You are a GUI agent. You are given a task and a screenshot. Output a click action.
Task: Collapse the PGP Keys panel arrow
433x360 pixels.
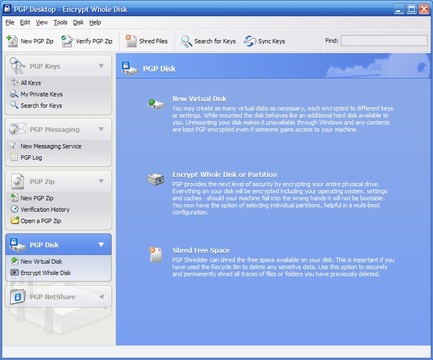(x=101, y=66)
